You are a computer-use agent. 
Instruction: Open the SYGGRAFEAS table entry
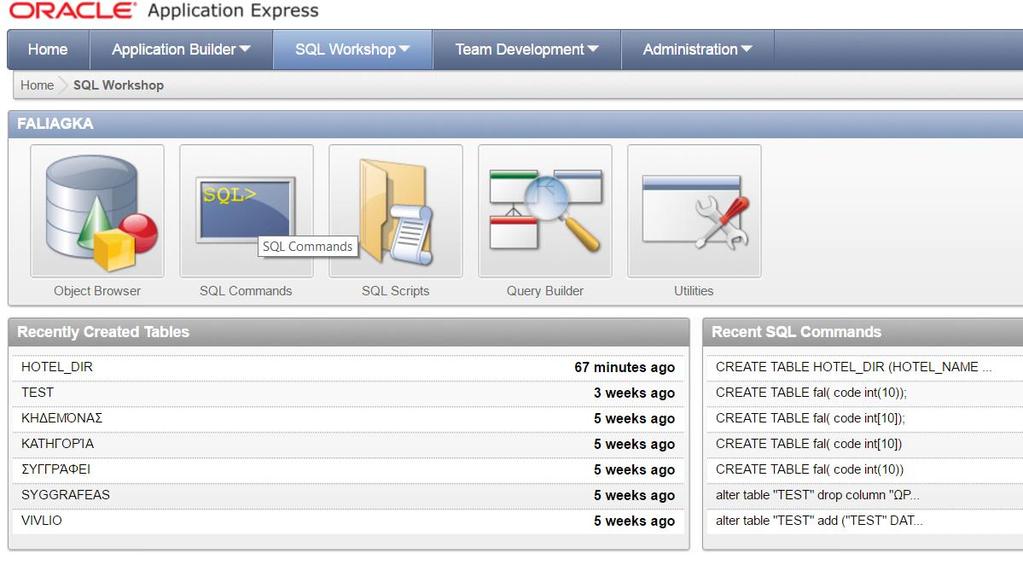click(x=65, y=495)
